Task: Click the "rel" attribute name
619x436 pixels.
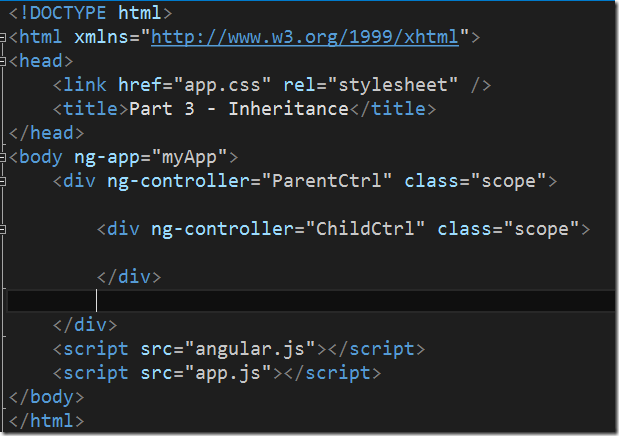Action: [300, 85]
